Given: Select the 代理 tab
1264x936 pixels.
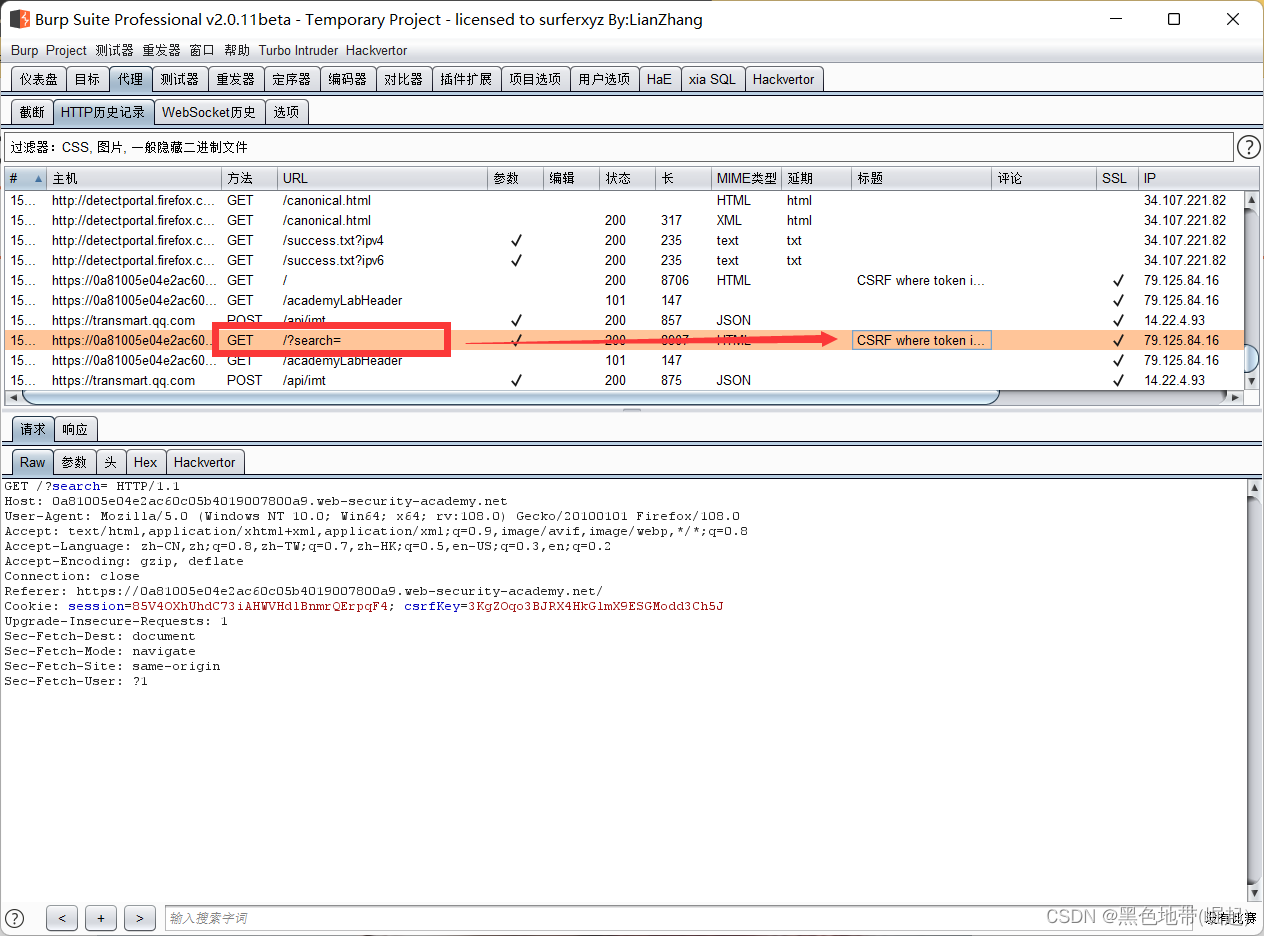Looking at the screenshot, I should pos(130,79).
